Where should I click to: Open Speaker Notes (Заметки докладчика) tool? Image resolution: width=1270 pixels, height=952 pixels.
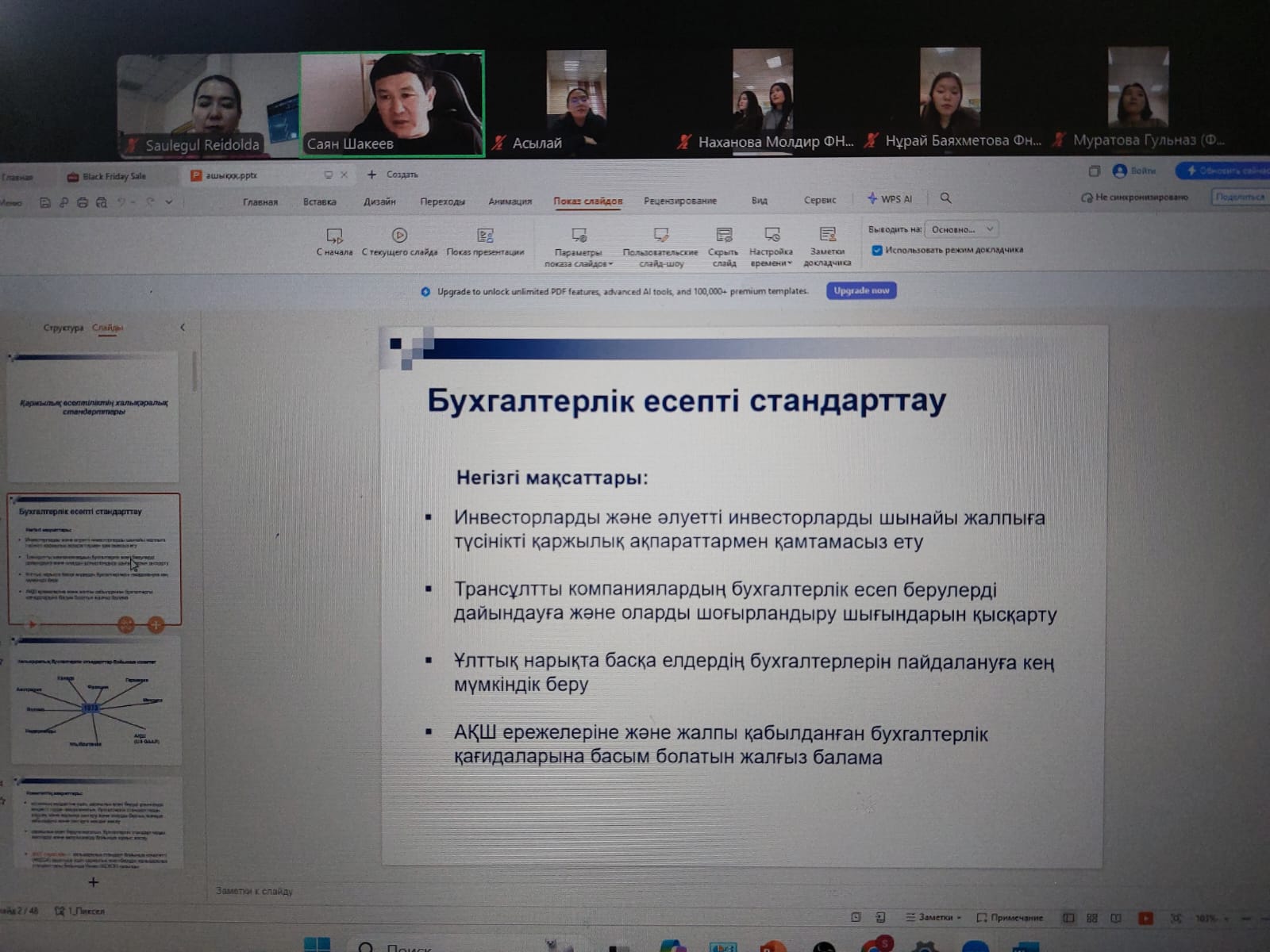pyautogui.click(x=827, y=242)
